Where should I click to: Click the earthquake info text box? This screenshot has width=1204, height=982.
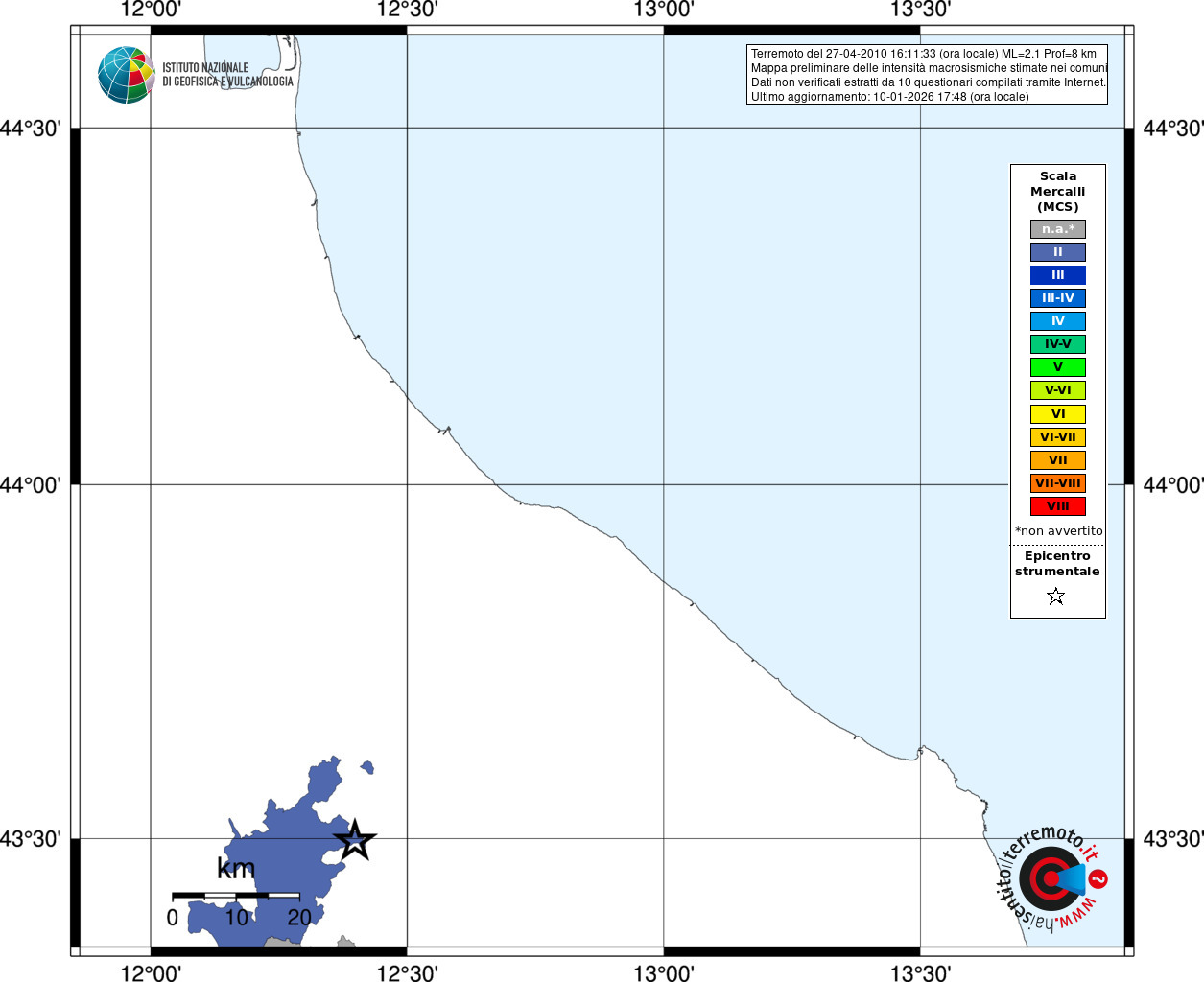click(927, 75)
